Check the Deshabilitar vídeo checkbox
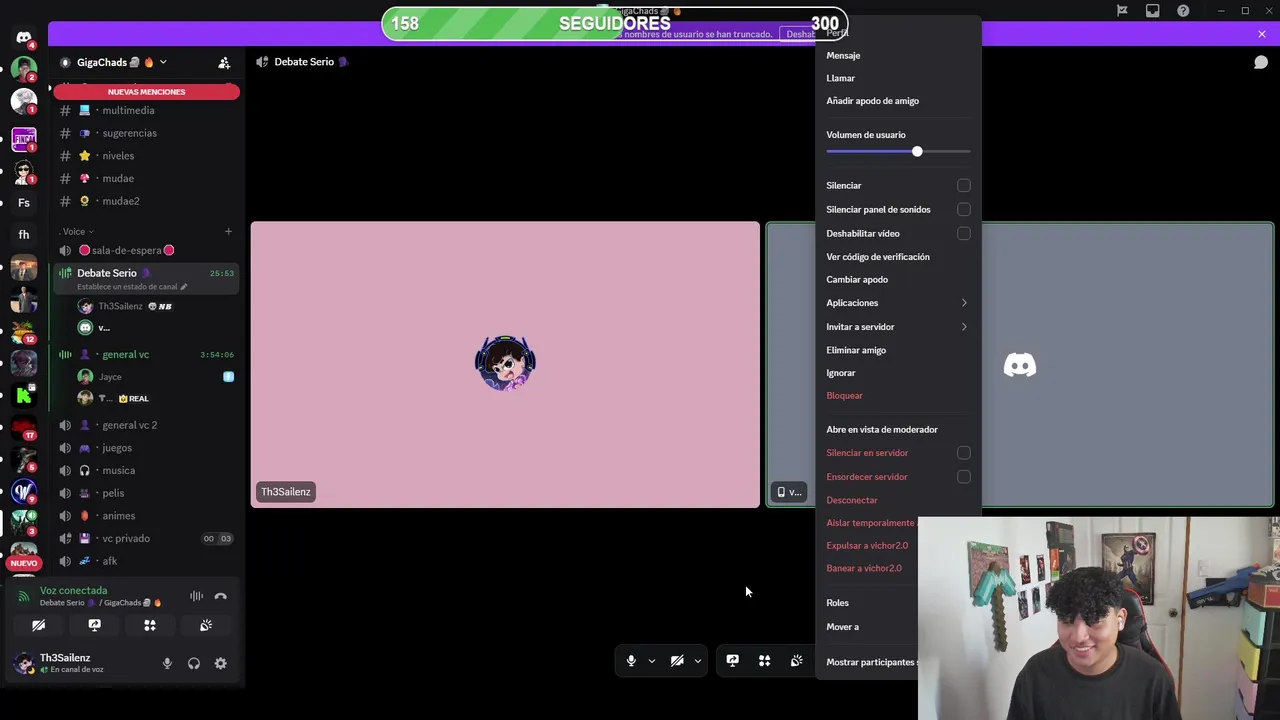1280x720 pixels. [x=964, y=234]
